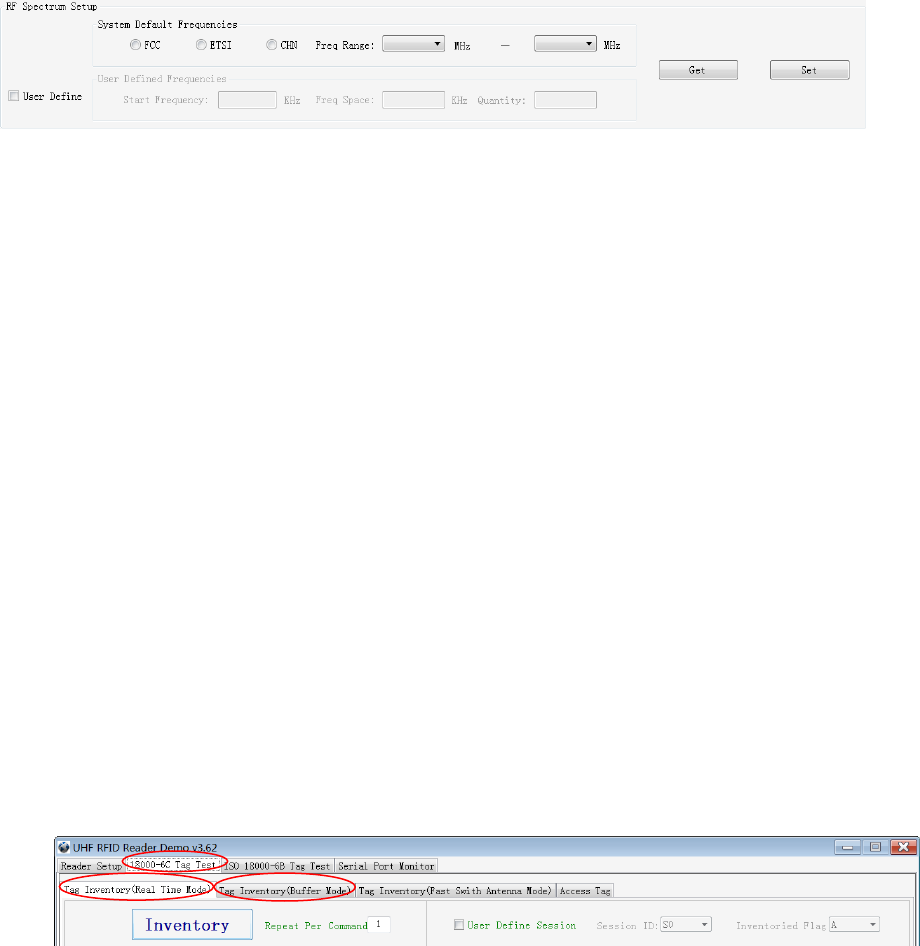The height and width of the screenshot is (946, 920).
Task: Select the FCC radio button
Action: coord(135,45)
